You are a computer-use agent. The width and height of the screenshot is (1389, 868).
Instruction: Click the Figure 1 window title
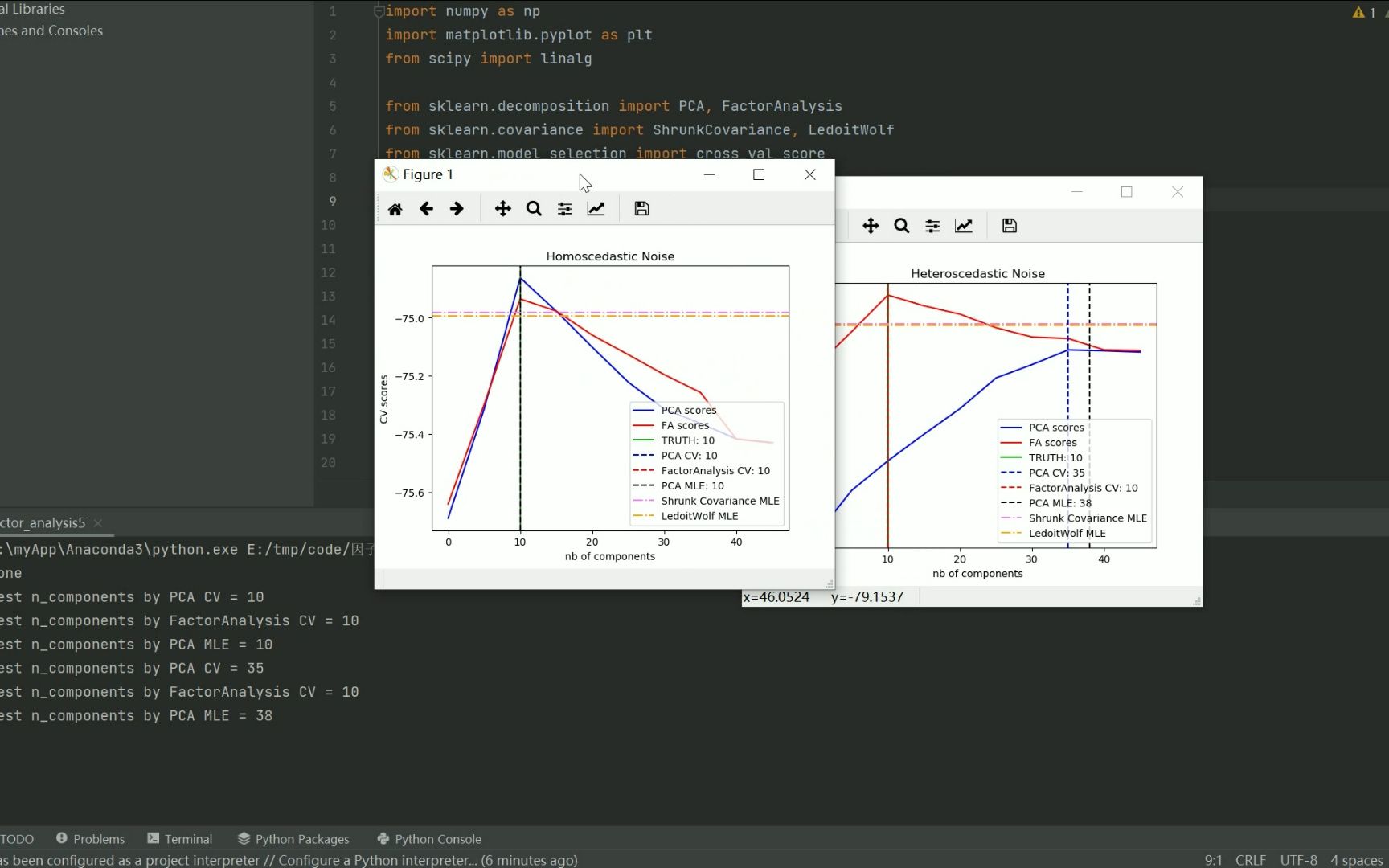428,174
